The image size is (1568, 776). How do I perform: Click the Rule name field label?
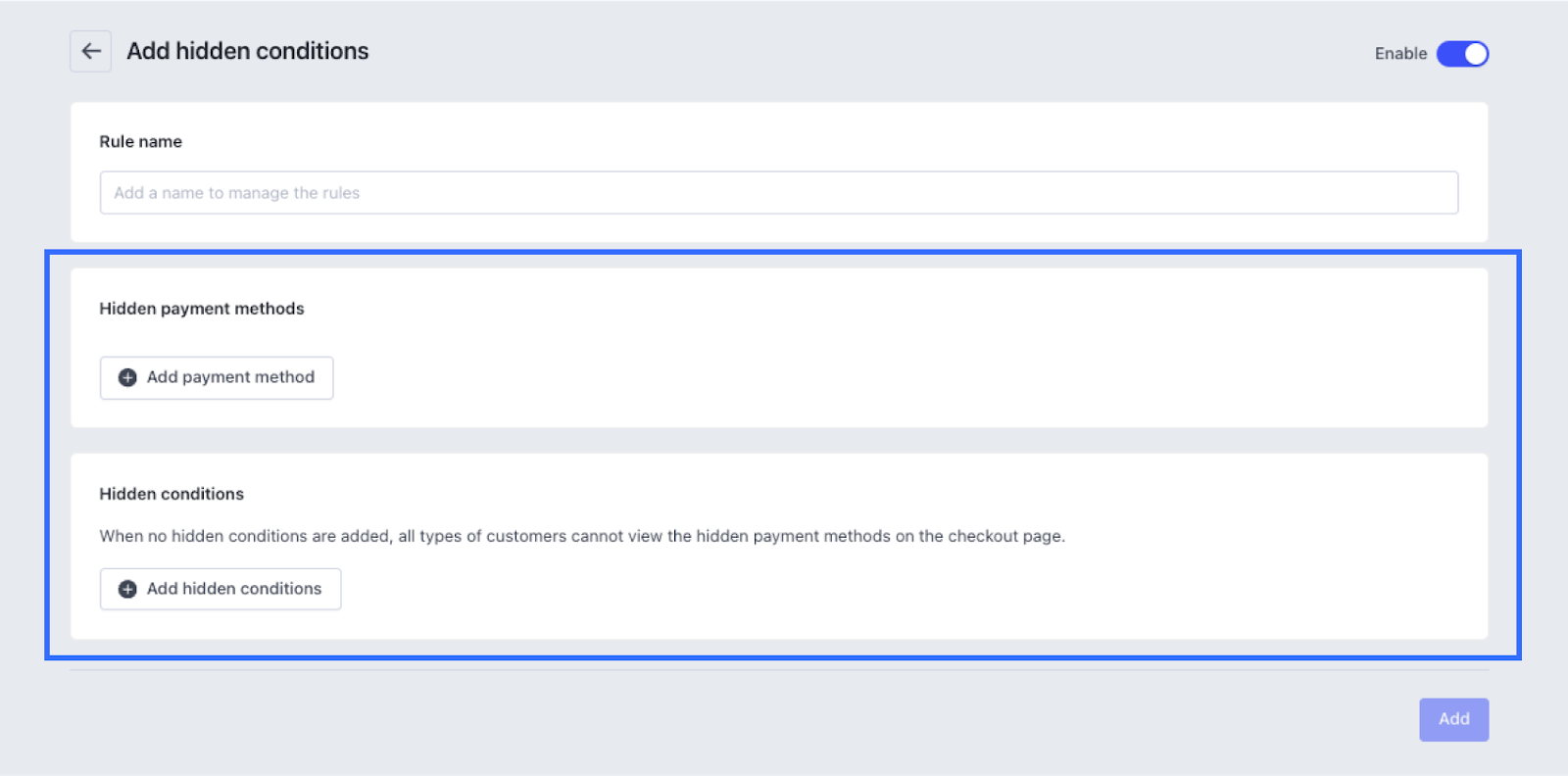[140, 142]
